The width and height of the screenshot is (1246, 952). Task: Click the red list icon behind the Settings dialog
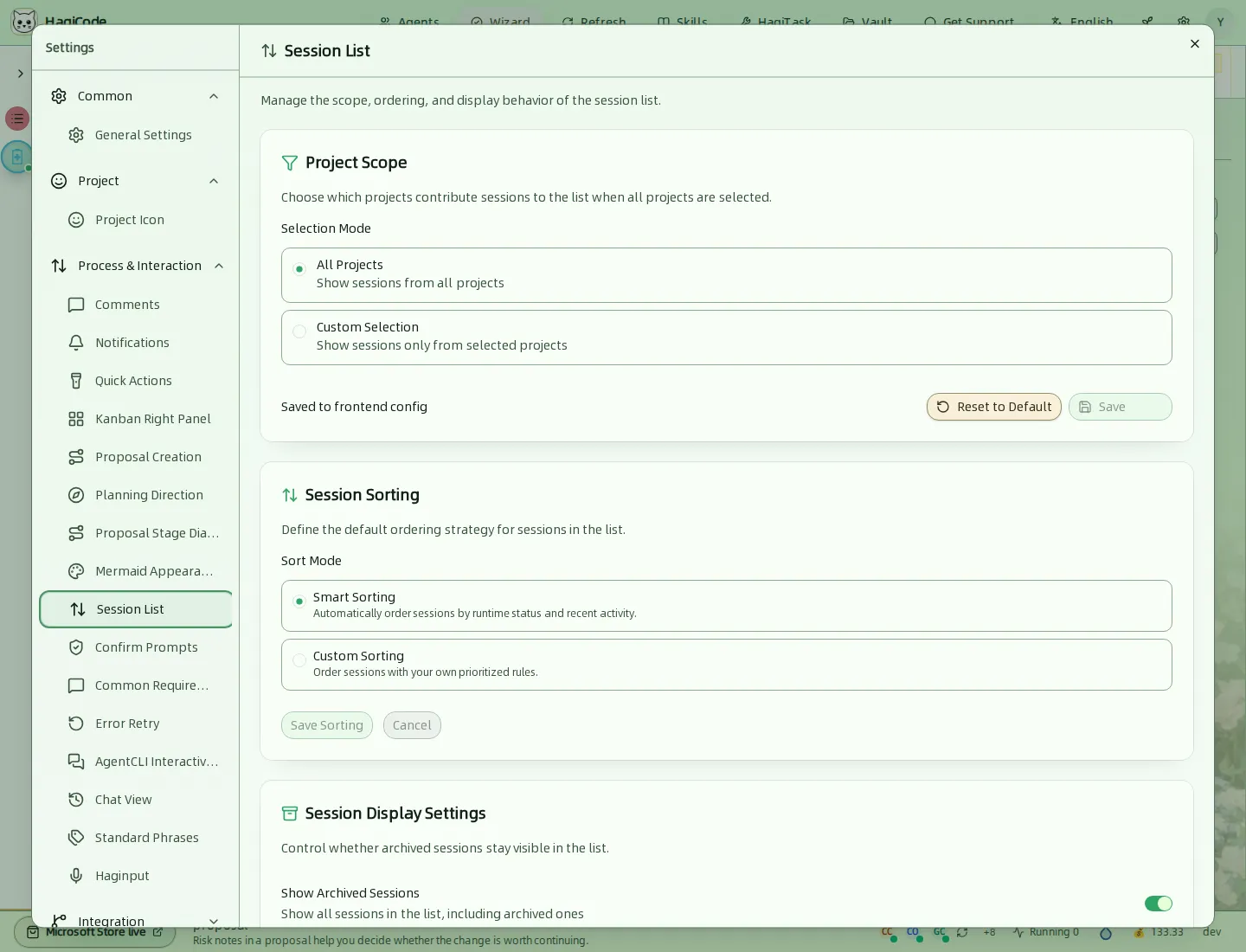(x=17, y=119)
